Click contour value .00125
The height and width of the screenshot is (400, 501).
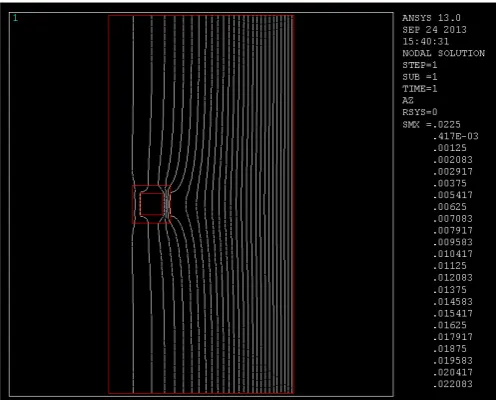tap(450, 148)
